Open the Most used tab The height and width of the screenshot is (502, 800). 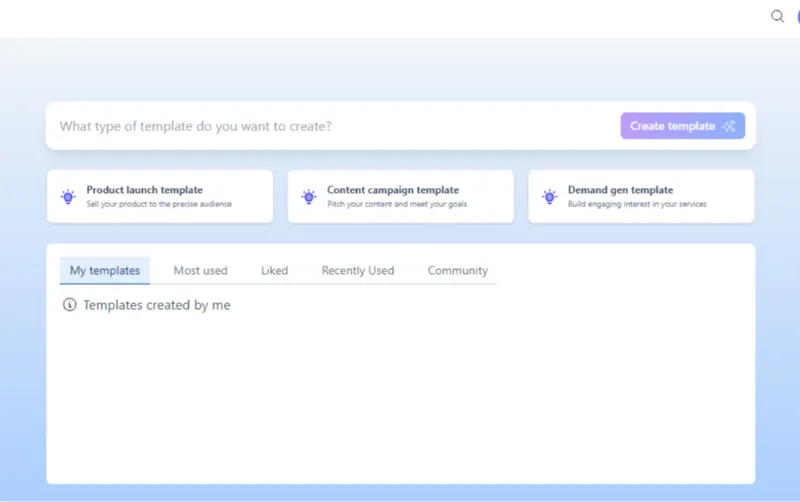click(200, 270)
